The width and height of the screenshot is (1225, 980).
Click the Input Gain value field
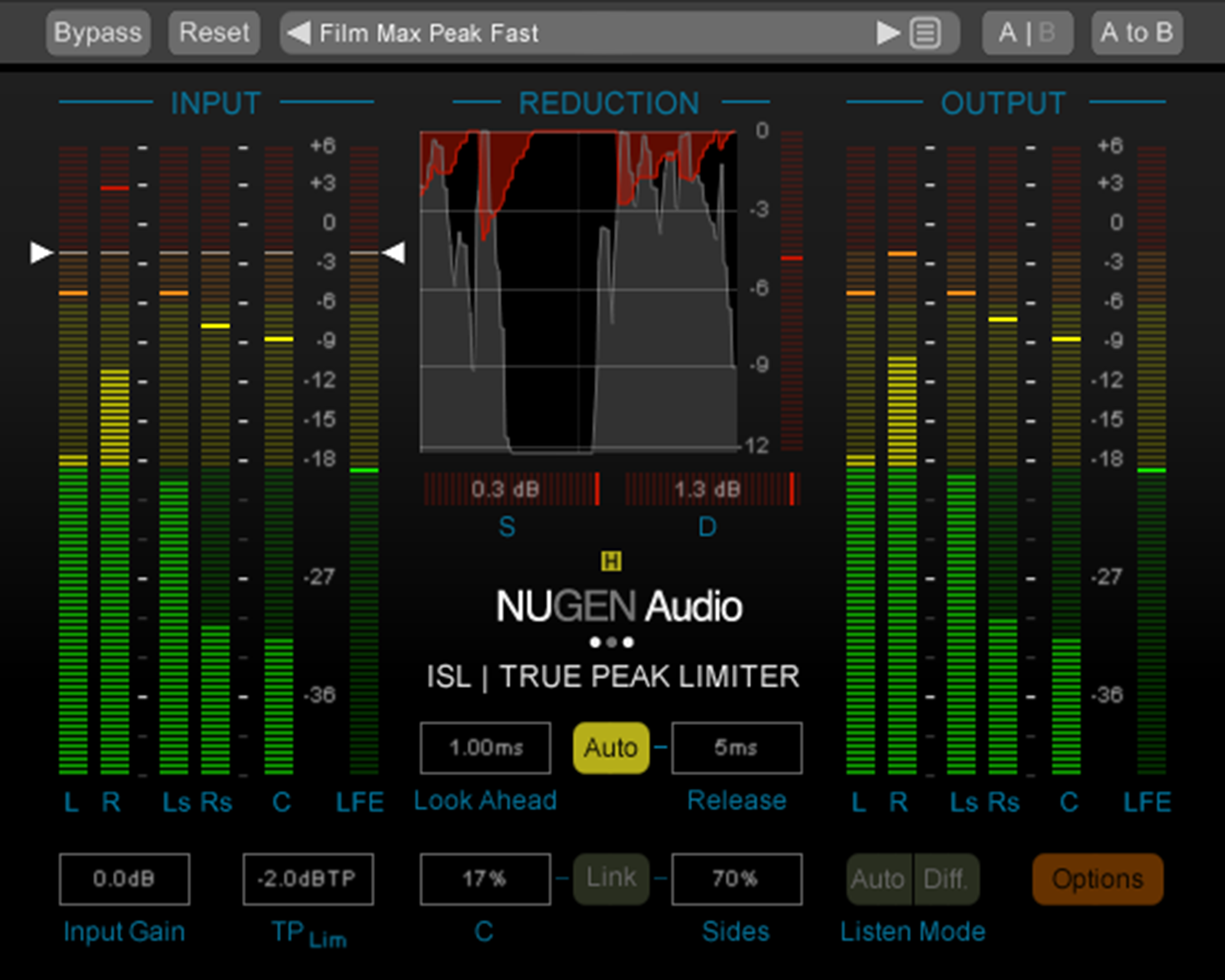coord(125,878)
